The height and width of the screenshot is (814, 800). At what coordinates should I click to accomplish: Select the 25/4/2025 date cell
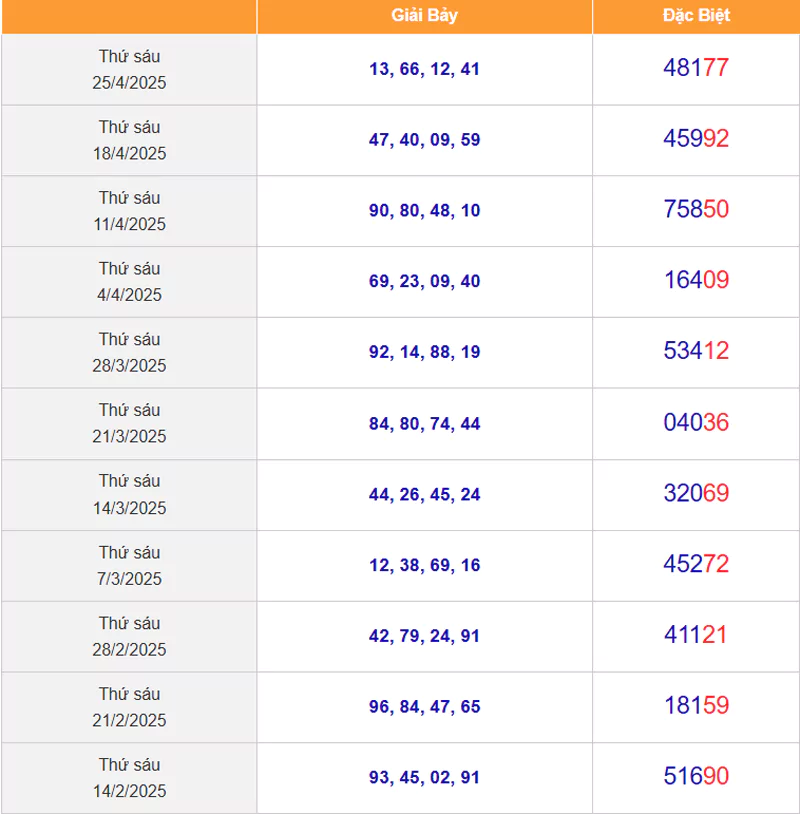point(129,70)
